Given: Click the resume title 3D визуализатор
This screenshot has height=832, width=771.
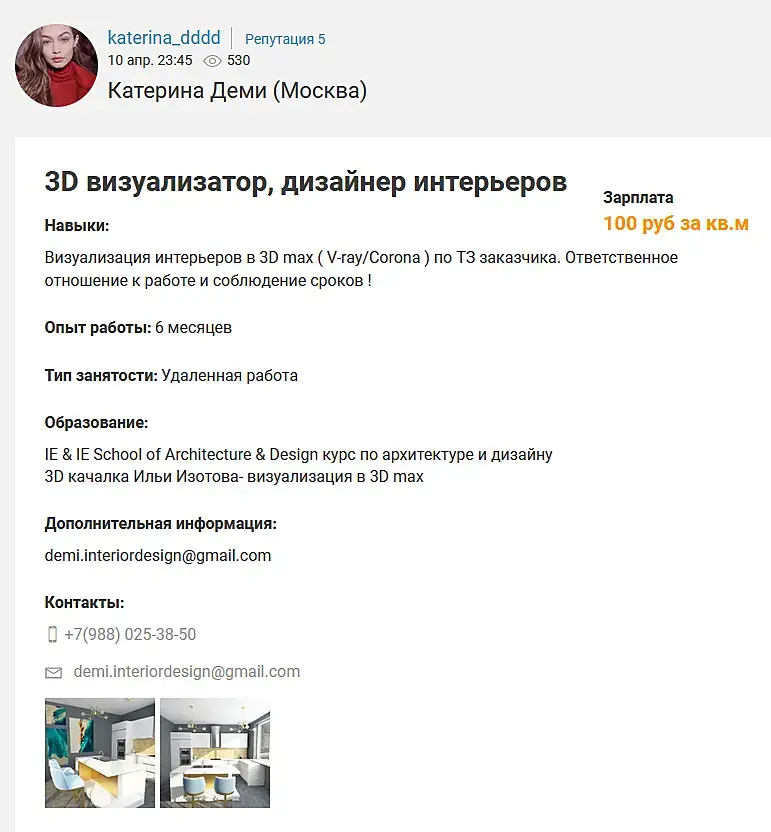Looking at the screenshot, I should click(306, 182).
